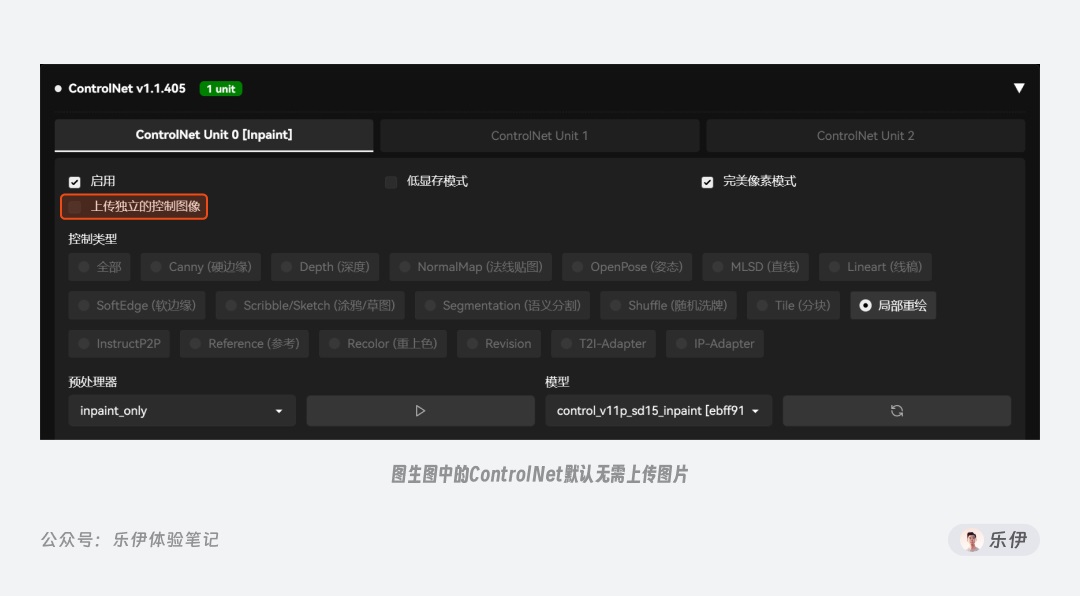
Task: Switch to ControlNet Unit 1 tab
Action: (539, 135)
